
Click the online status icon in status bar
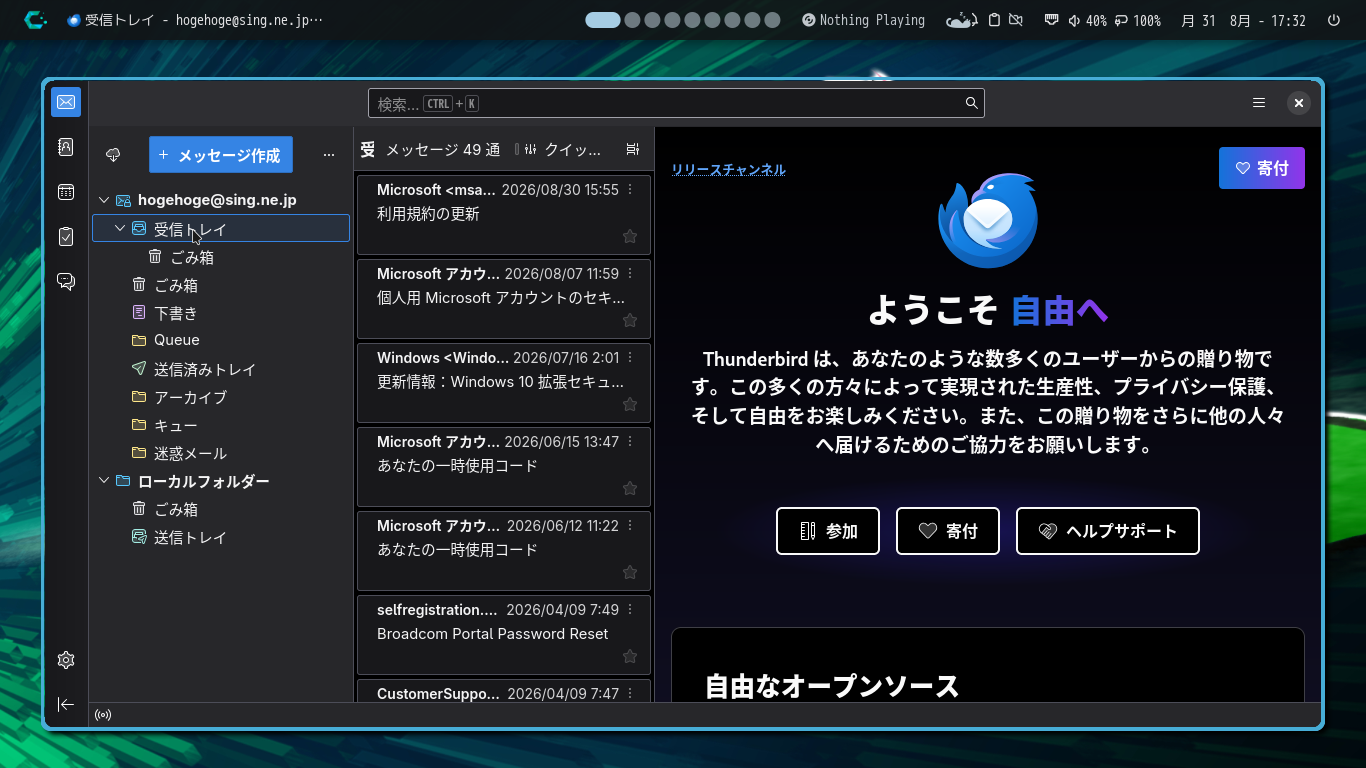[x=103, y=715]
